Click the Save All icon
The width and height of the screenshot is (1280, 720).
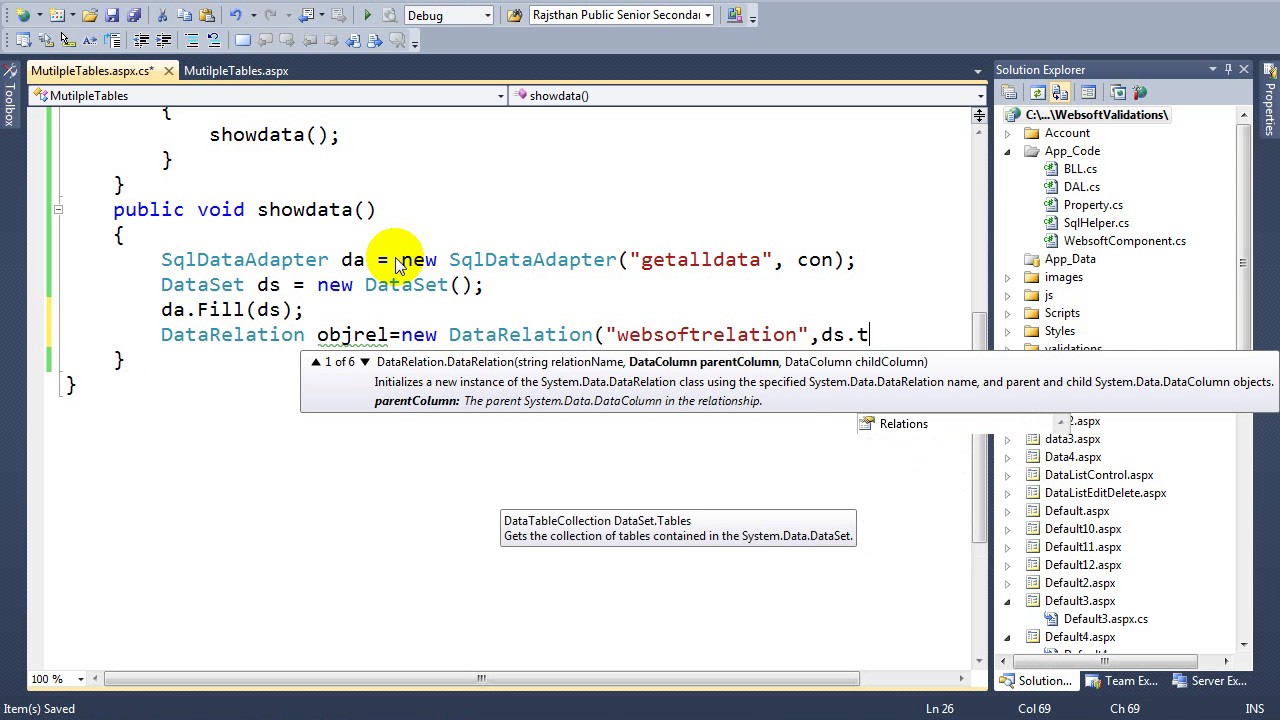tap(134, 15)
